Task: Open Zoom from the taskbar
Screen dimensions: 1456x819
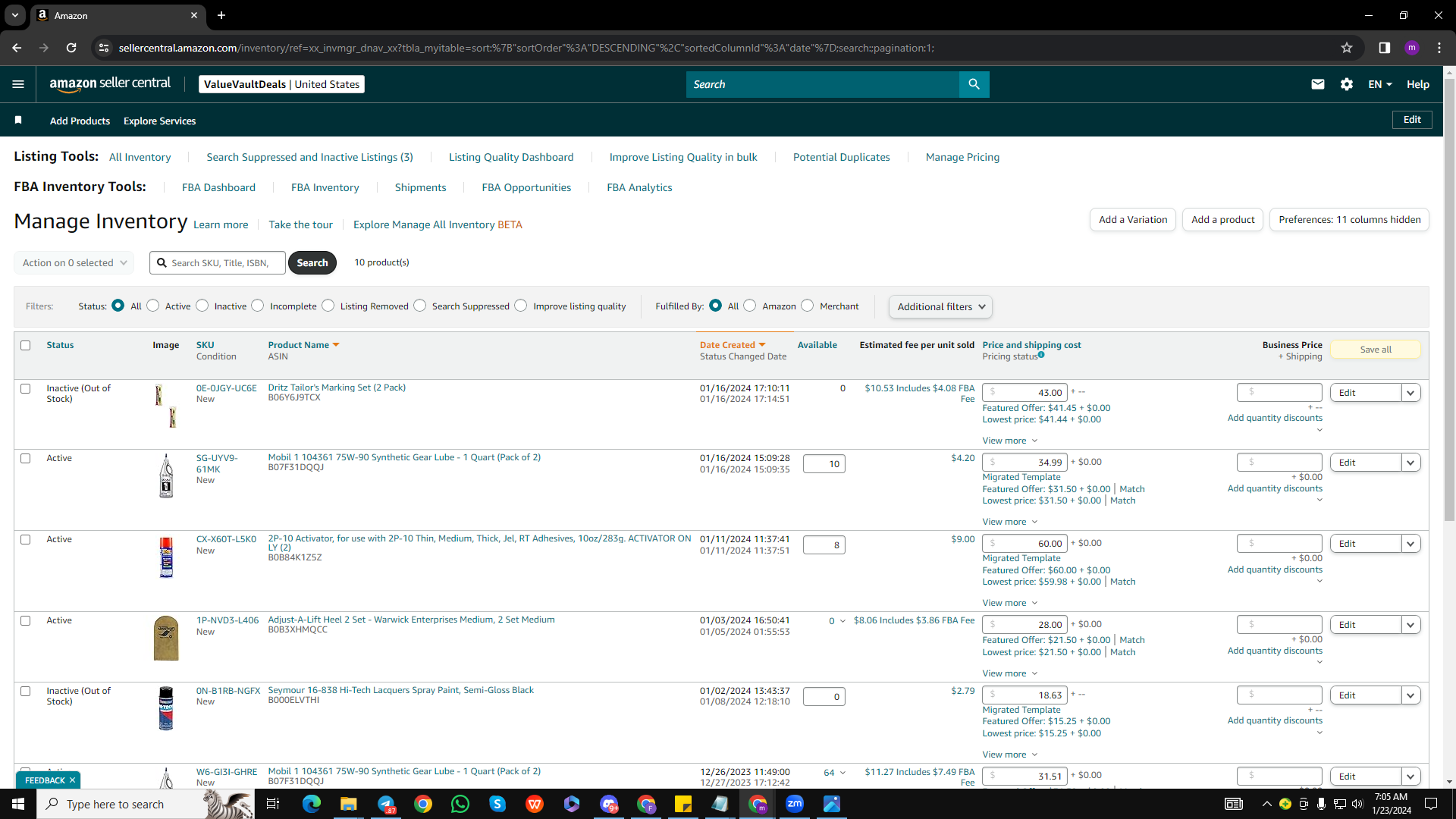Action: 795,804
